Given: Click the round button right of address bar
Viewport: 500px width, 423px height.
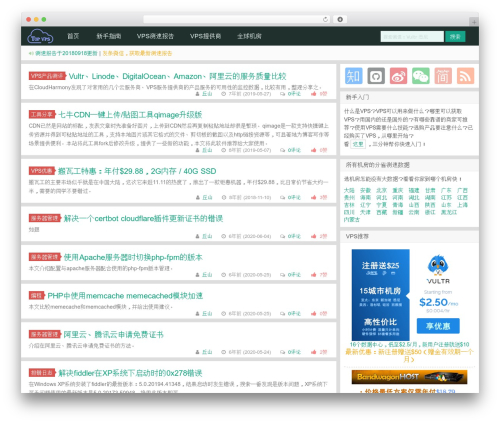Looking at the screenshot, I should 340,19.
